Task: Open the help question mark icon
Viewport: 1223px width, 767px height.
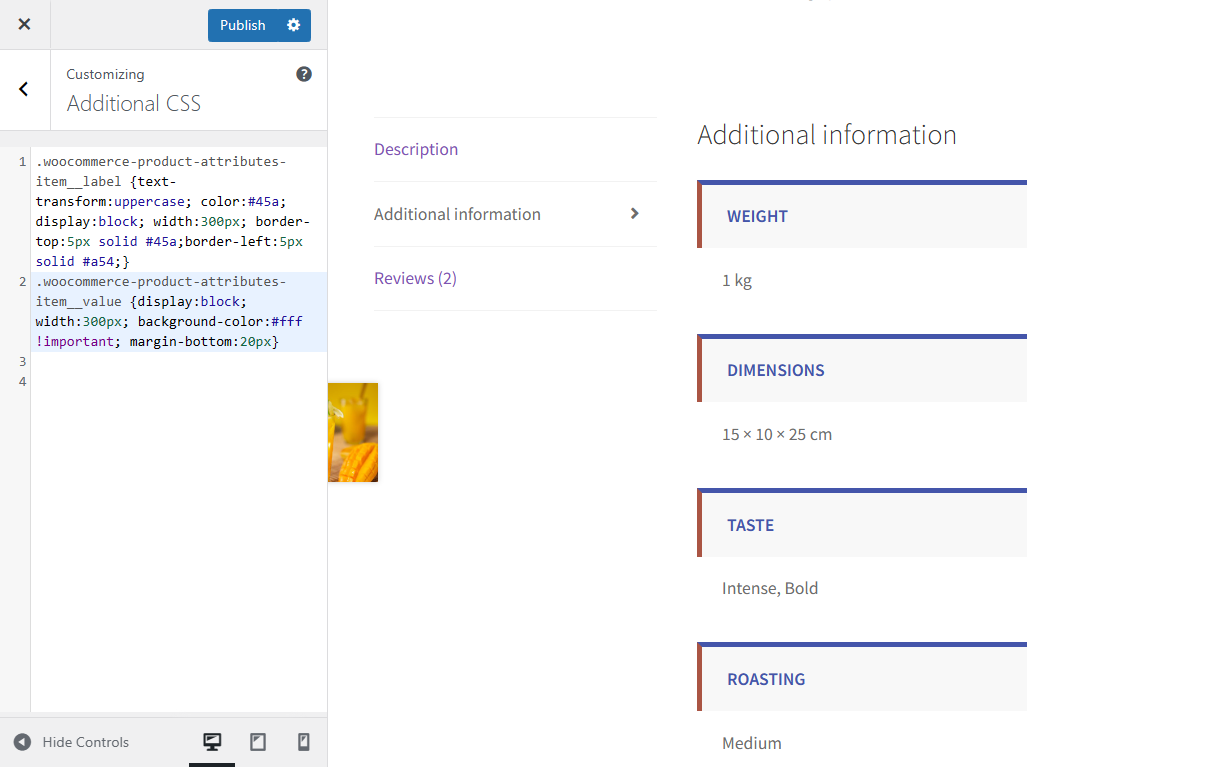Action: (x=304, y=74)
